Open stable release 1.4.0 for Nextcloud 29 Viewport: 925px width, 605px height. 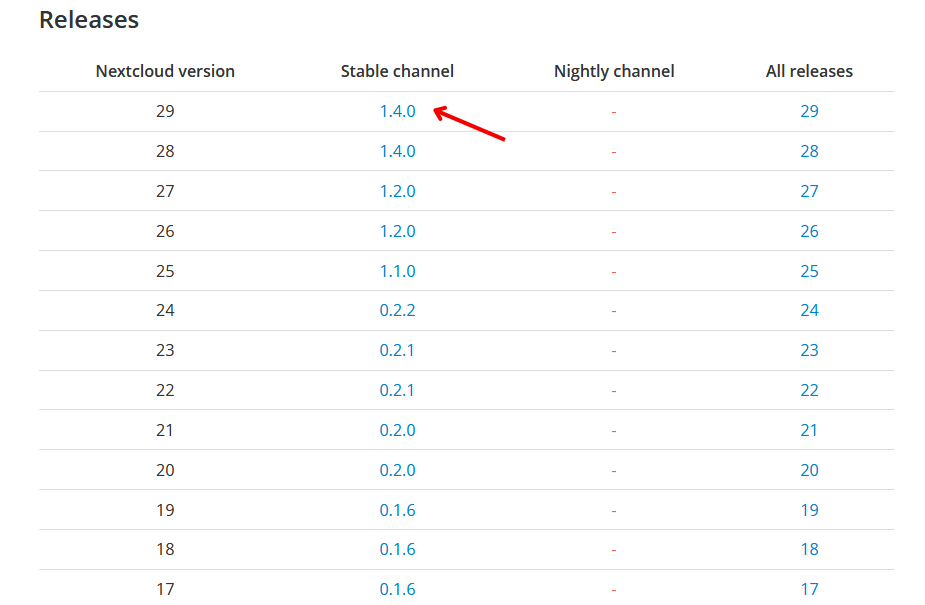[397, 111]
